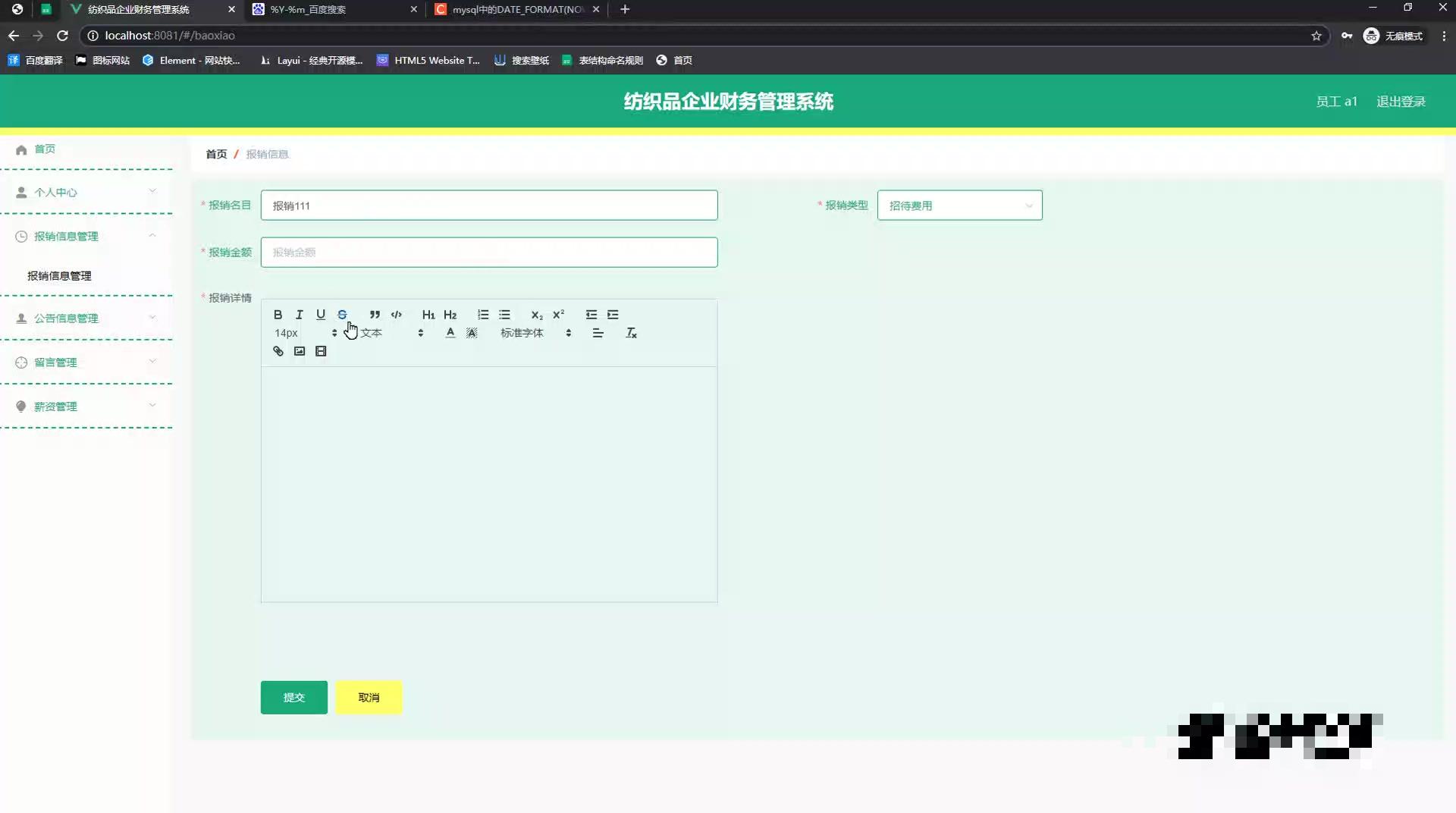Click the 取消 cancel button
The height and width of the screenshot is (813, 1456).
[x=369, y=698]
